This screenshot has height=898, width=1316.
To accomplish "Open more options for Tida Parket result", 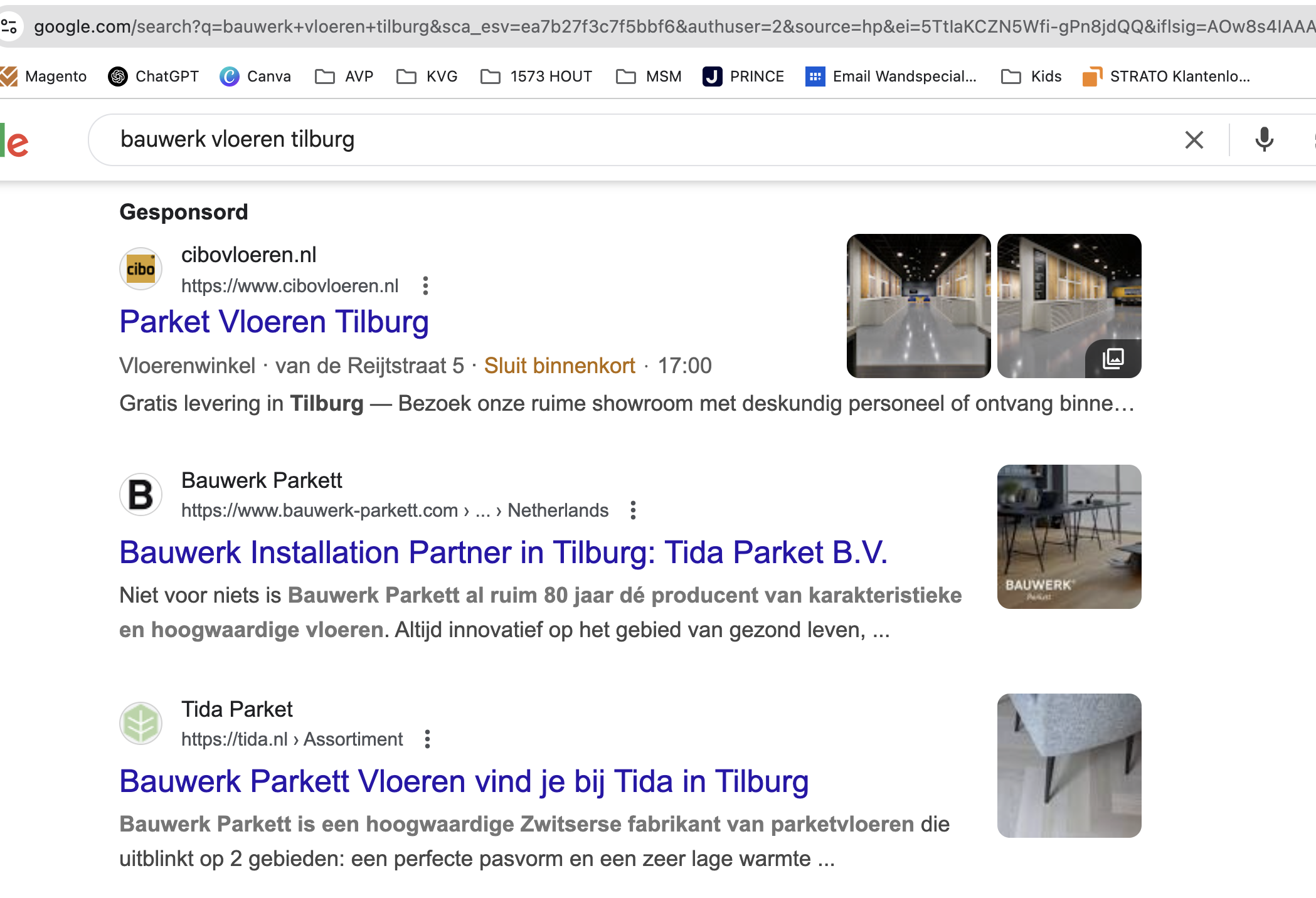I will pos(427,739).
